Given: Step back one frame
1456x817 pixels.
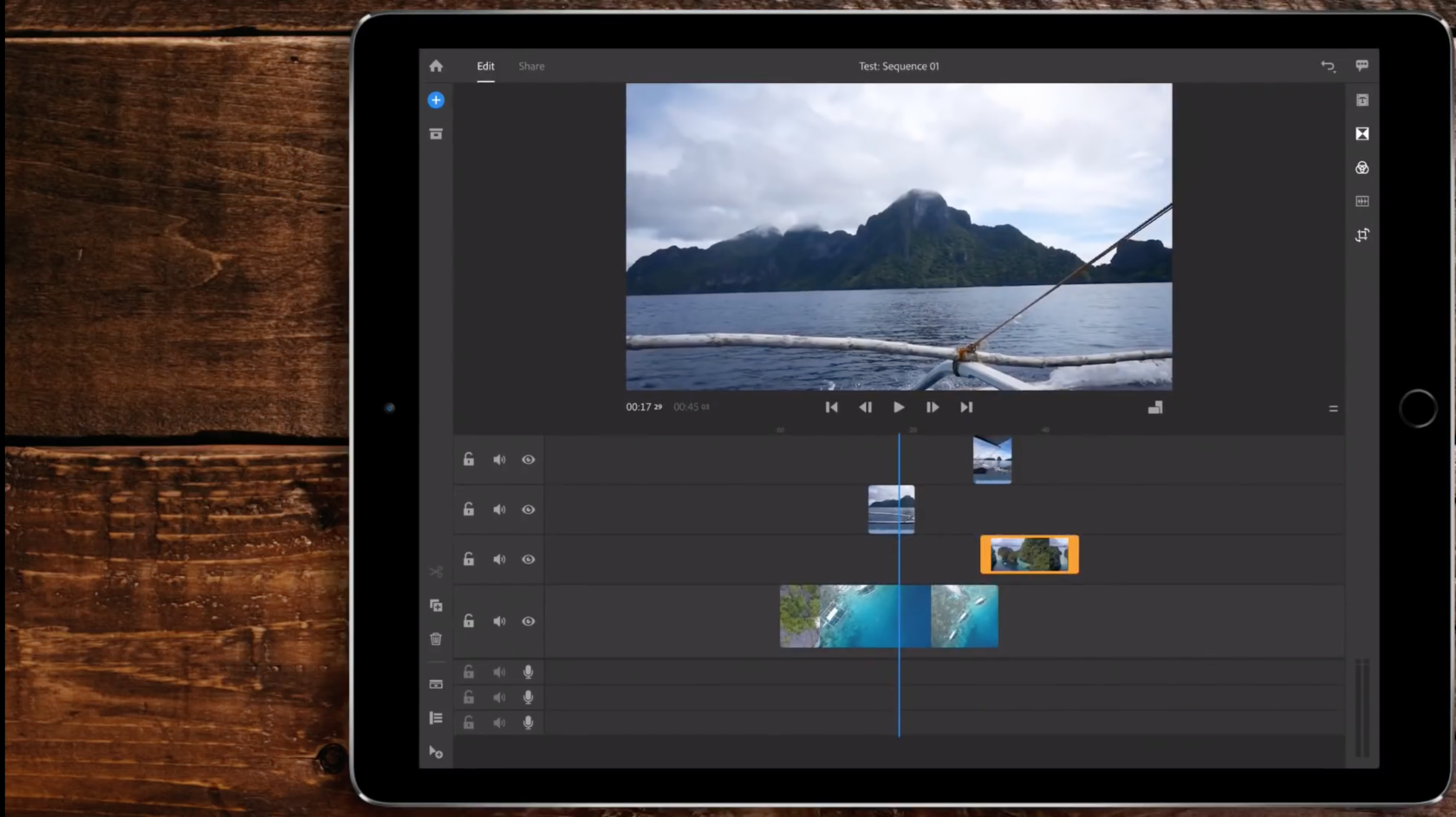Looking at the screenshot, I should point(865,407).
